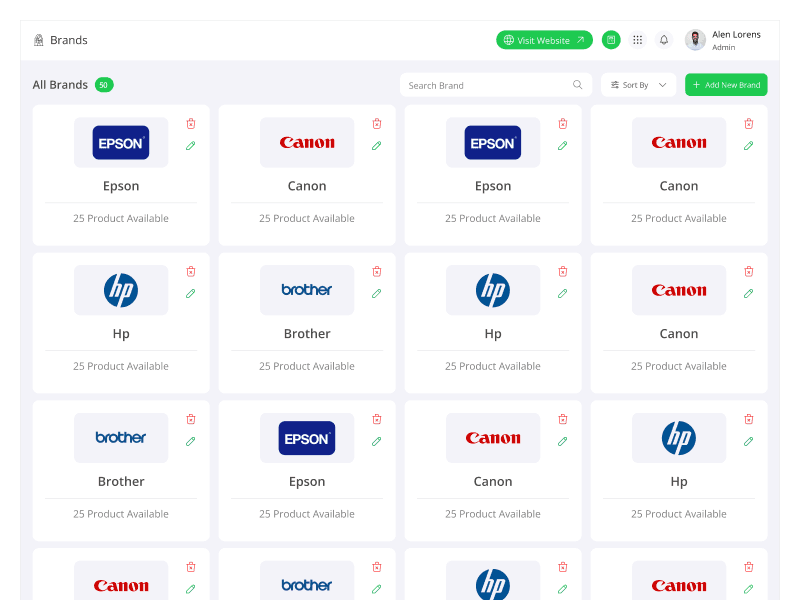The image size is (800, 600).
Task: Click the Brands title in header
Action: click(69, 40)
